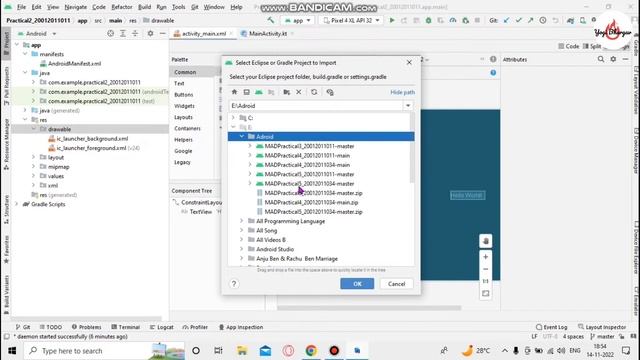Refresh the file tree in import dialog
Image resolution: width=640 pixels, height=360 pixels.
click(x=314, y=92)
